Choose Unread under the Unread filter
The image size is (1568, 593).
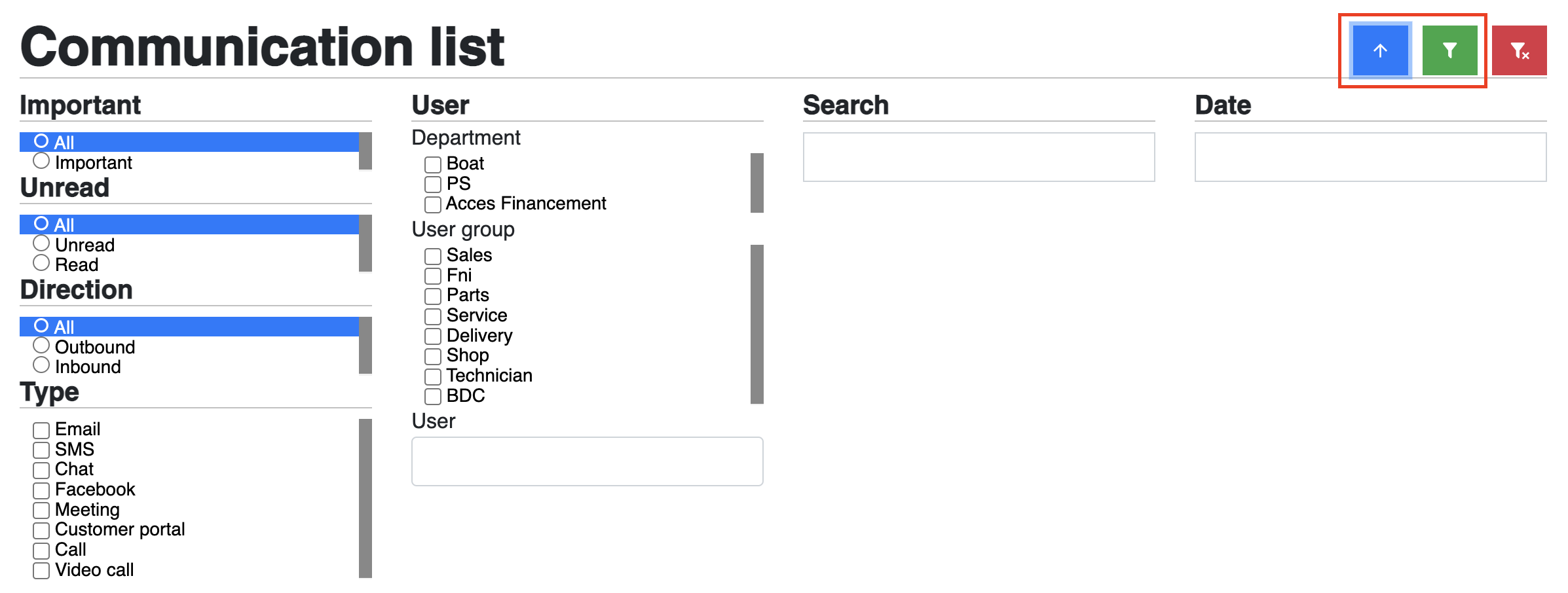coord(41,243)
